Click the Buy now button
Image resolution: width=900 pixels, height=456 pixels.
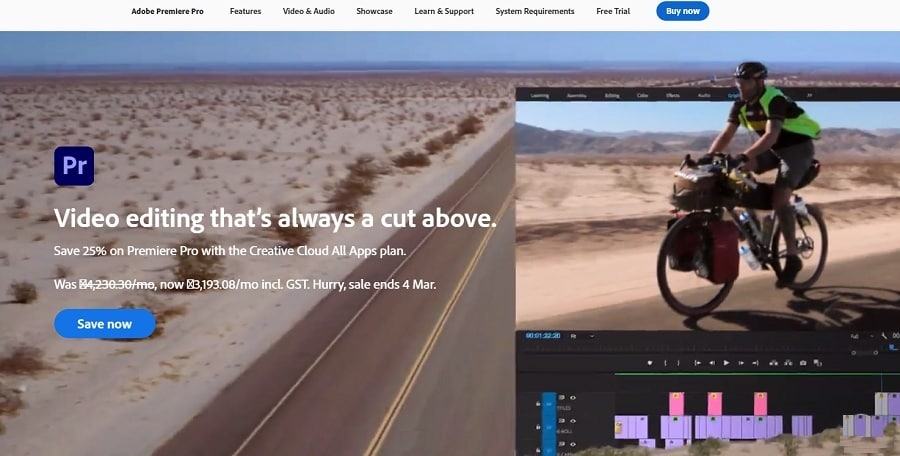coord(683,11)
